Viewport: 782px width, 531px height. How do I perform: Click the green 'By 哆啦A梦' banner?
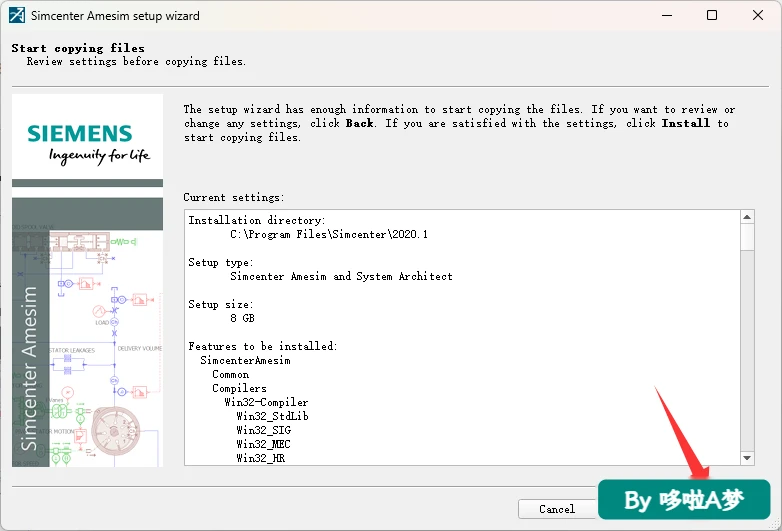tap(684, 500)
